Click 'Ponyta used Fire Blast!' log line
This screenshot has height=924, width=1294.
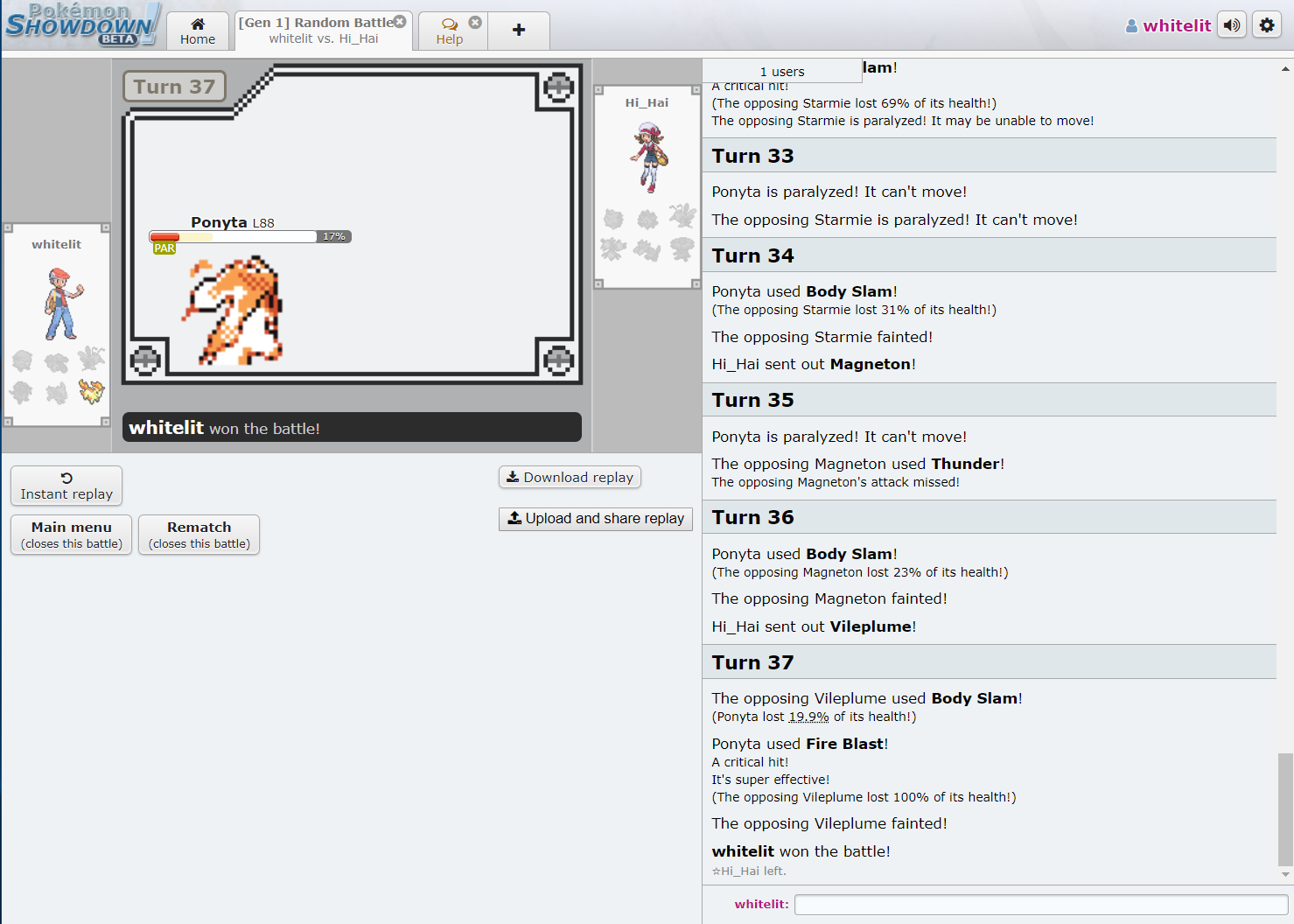[x=800, y=744]
